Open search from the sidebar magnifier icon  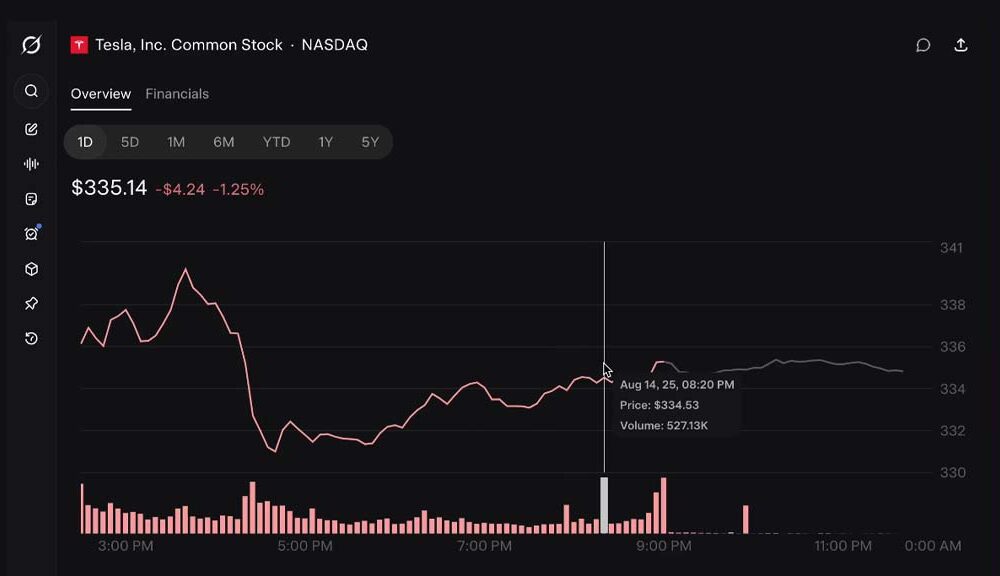coord(31,91)
